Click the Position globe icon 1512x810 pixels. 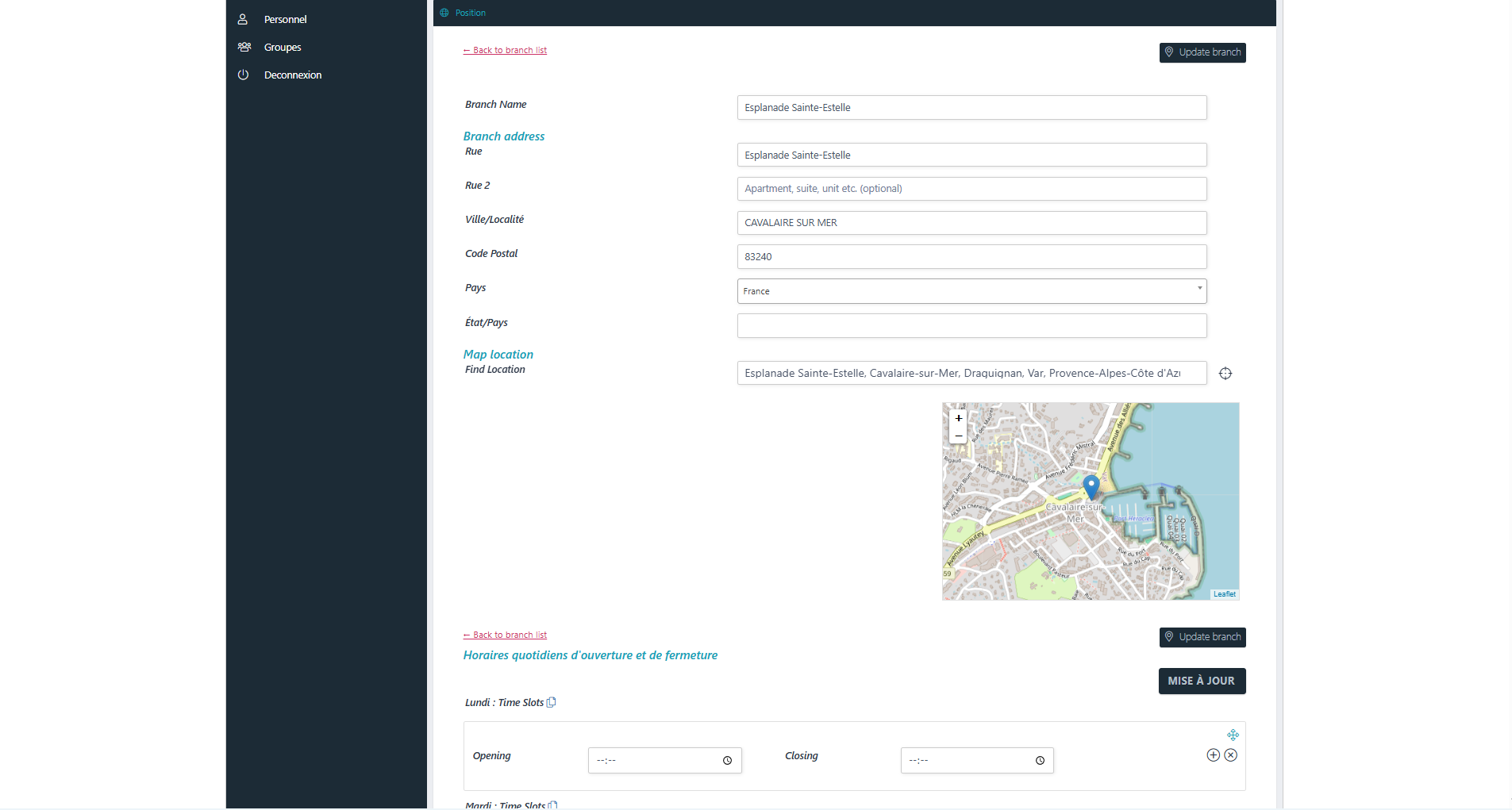pyautogui.click(x=444, y=12)
